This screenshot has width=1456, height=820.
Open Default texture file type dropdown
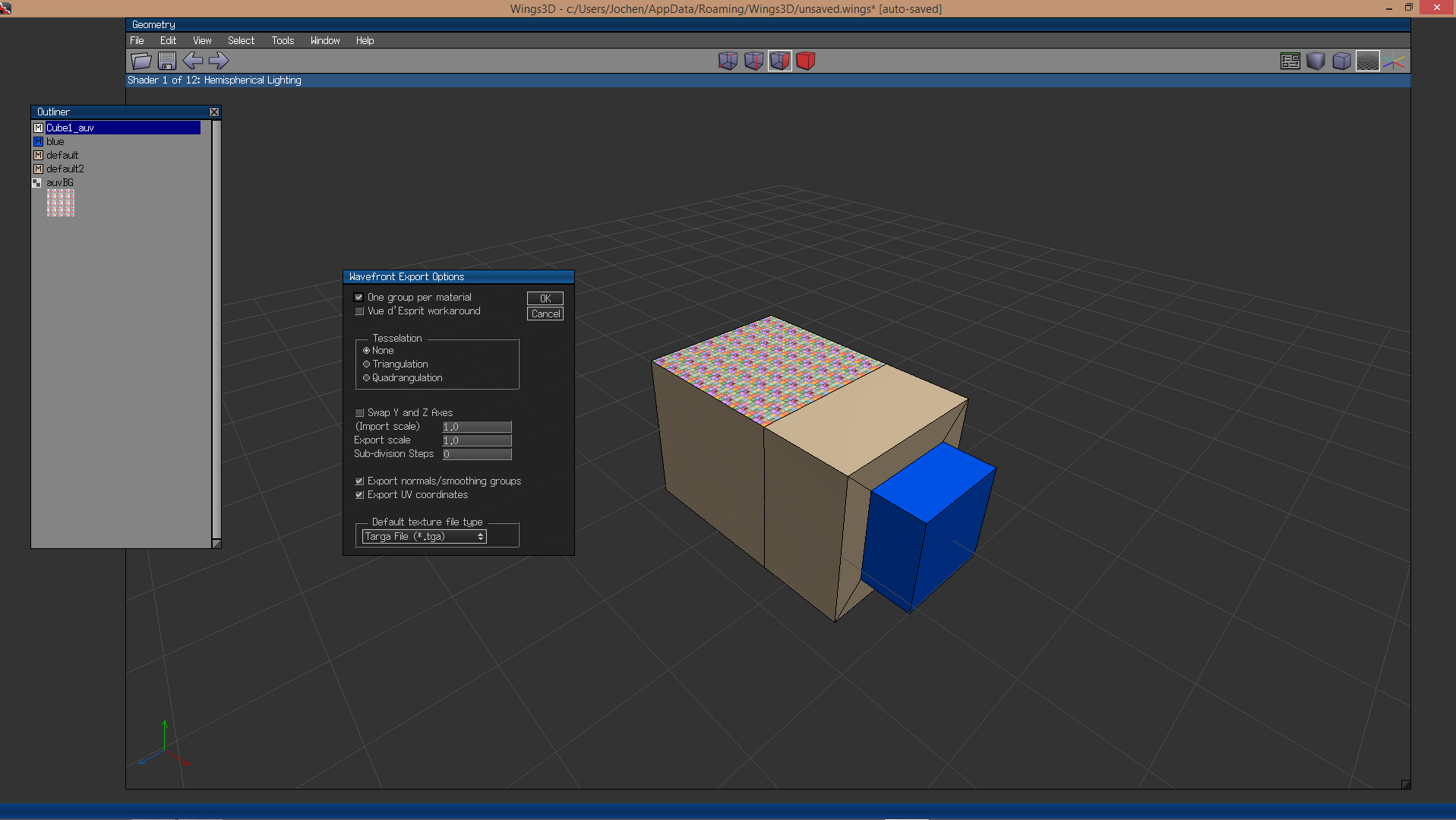click(x=424, y=537)
